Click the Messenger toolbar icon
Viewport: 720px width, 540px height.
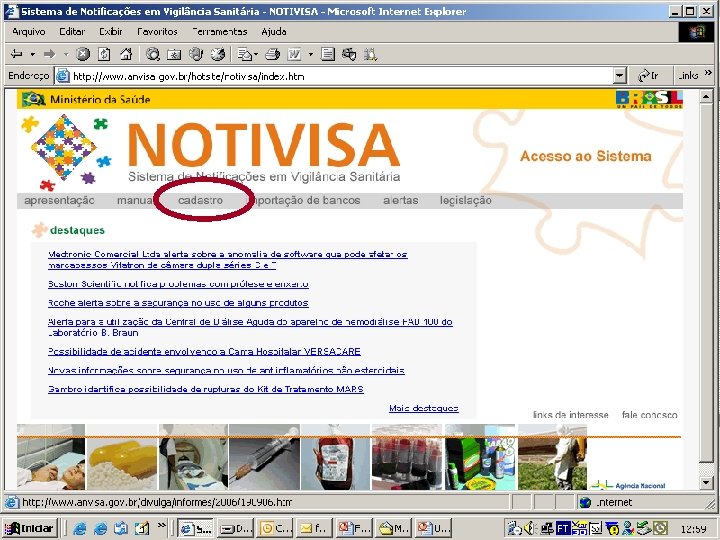tap(349, 54)
